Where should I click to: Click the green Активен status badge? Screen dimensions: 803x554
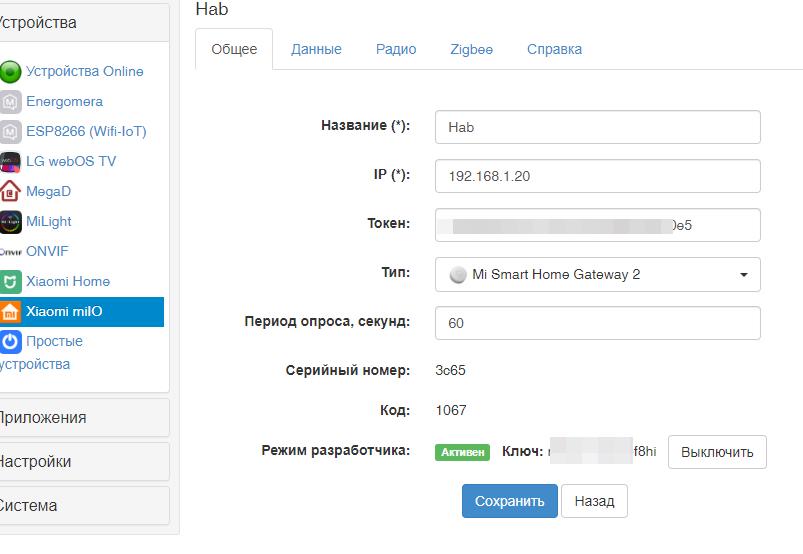tap(462, 452)
